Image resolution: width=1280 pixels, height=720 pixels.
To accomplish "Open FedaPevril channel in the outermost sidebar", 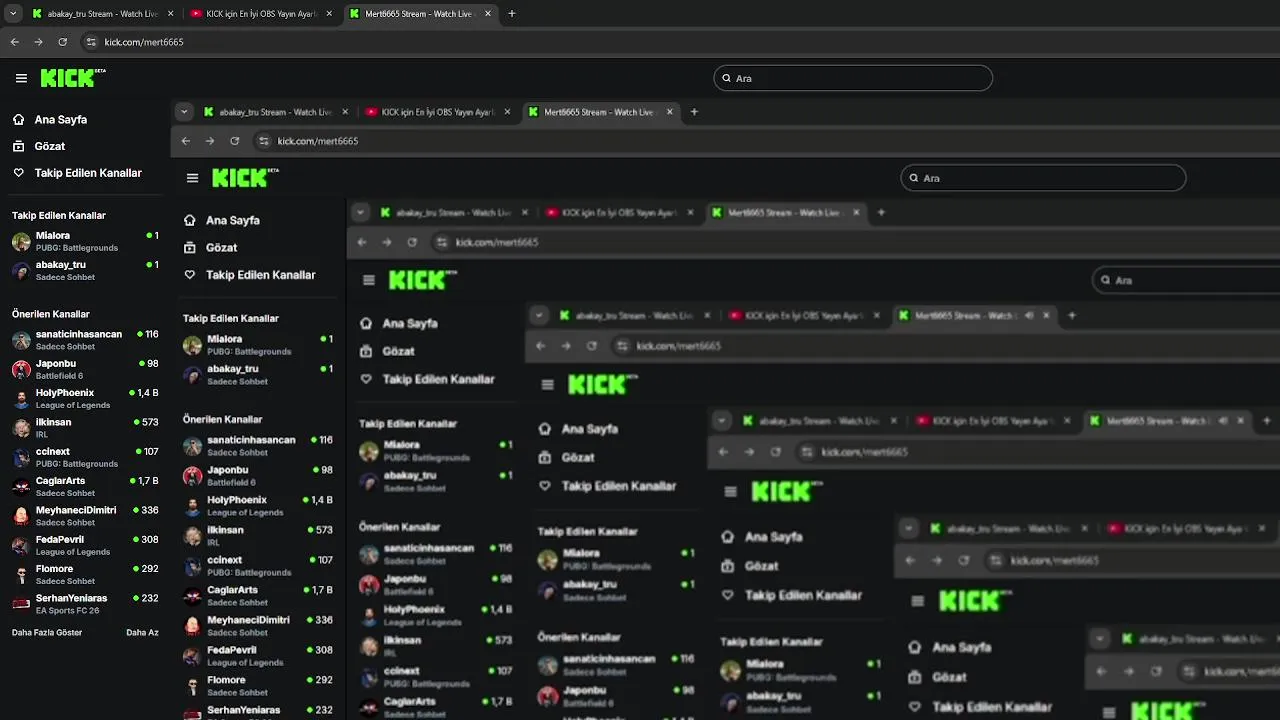I will 85,545.
